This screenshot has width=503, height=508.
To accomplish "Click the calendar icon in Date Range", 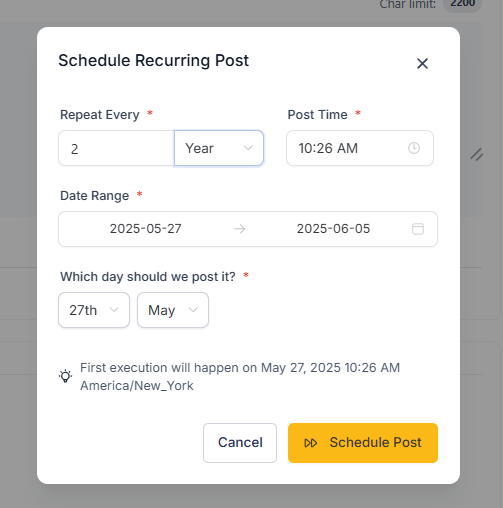I will coord(418,229).
